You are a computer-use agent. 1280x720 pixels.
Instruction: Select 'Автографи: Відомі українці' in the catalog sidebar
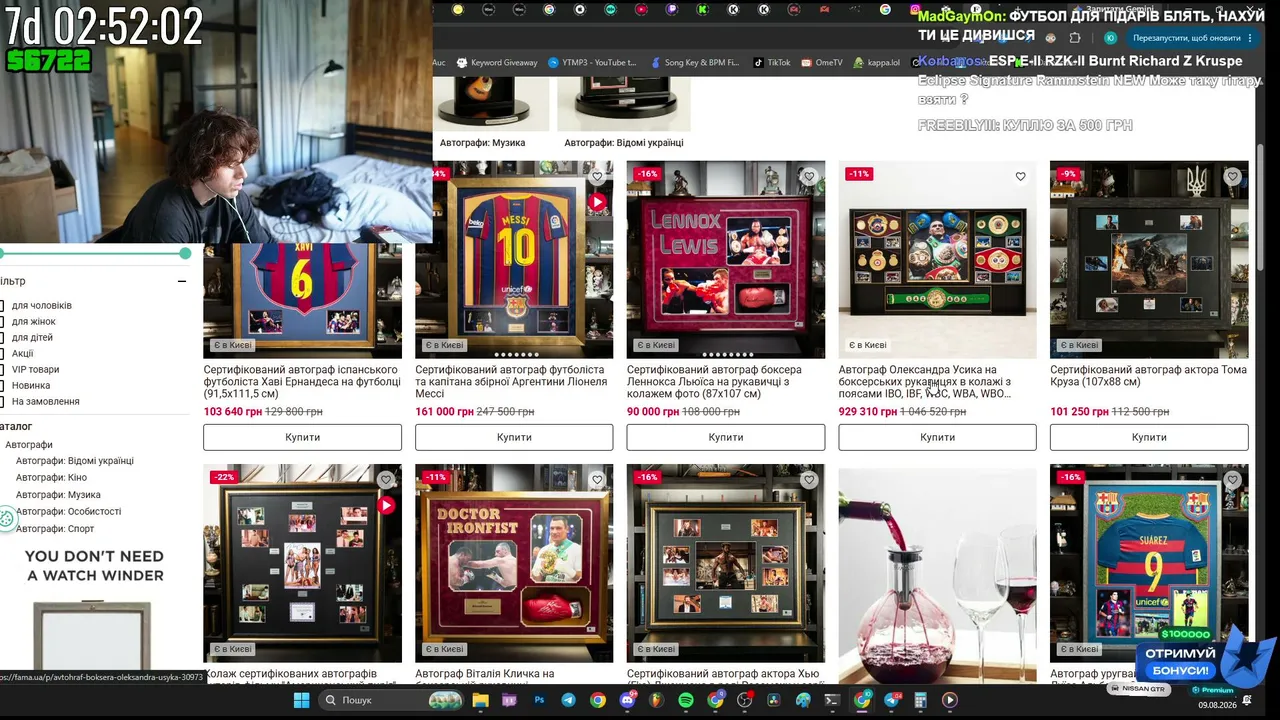(75, 461)
